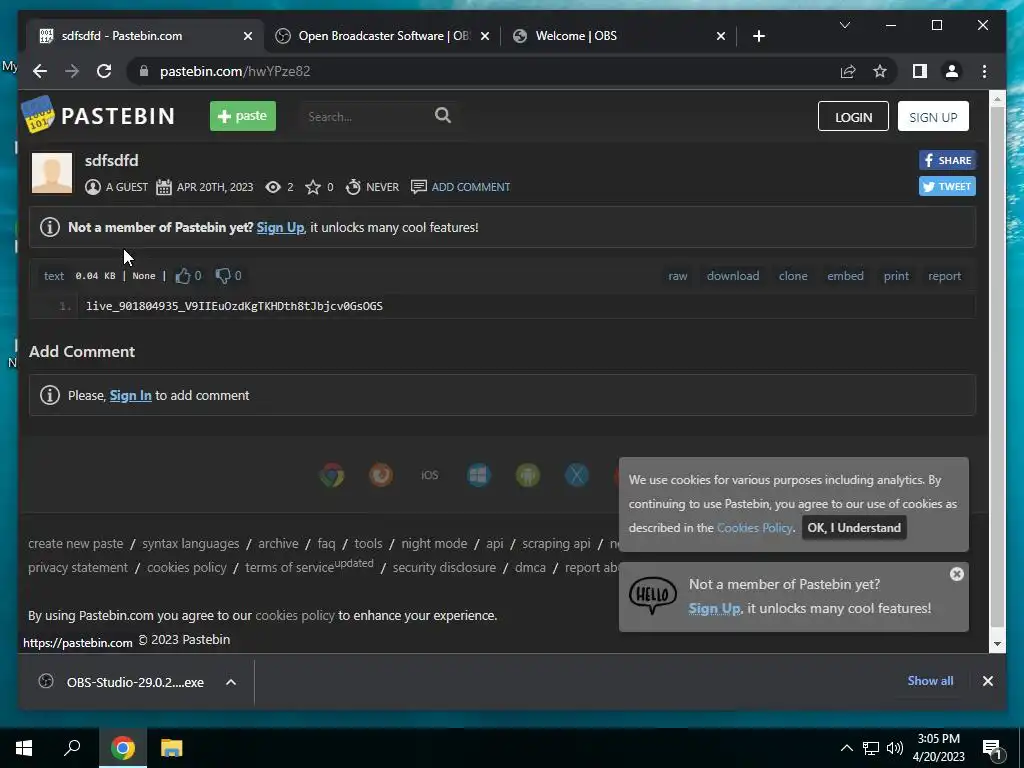Share this page from address bar

pos(848,71)
